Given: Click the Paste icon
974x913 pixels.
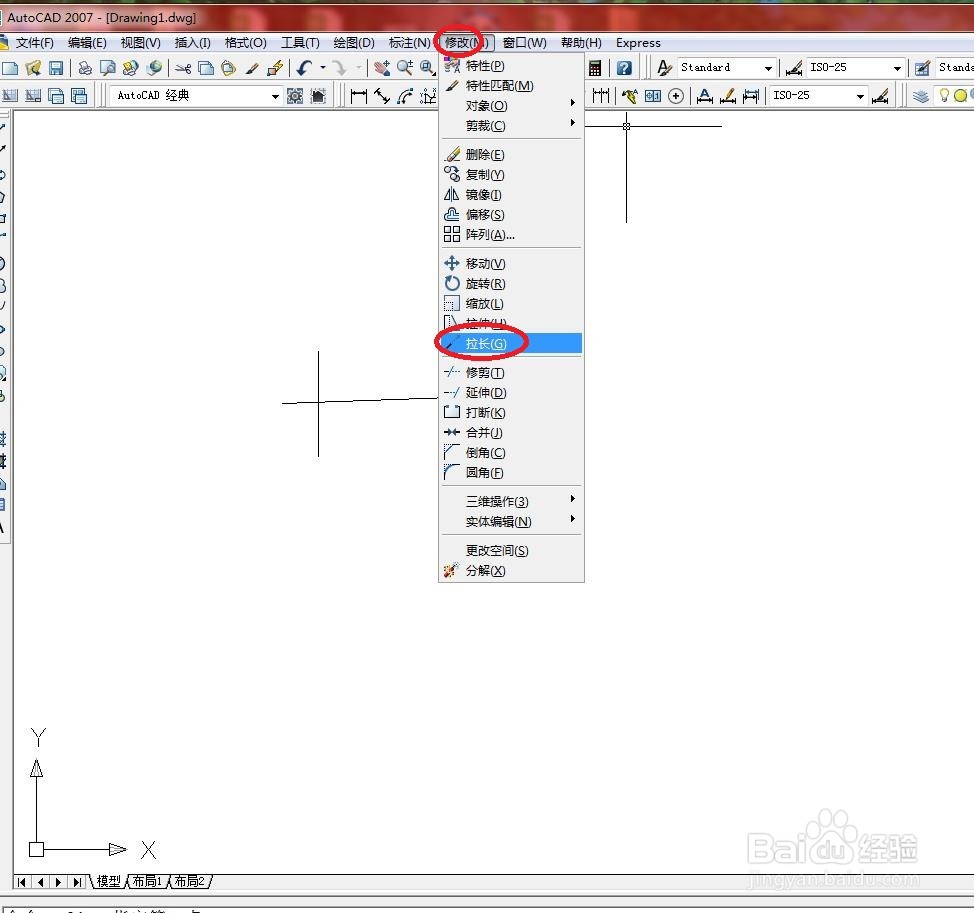Looking at the screenshot, I should [x=229, y=68].
